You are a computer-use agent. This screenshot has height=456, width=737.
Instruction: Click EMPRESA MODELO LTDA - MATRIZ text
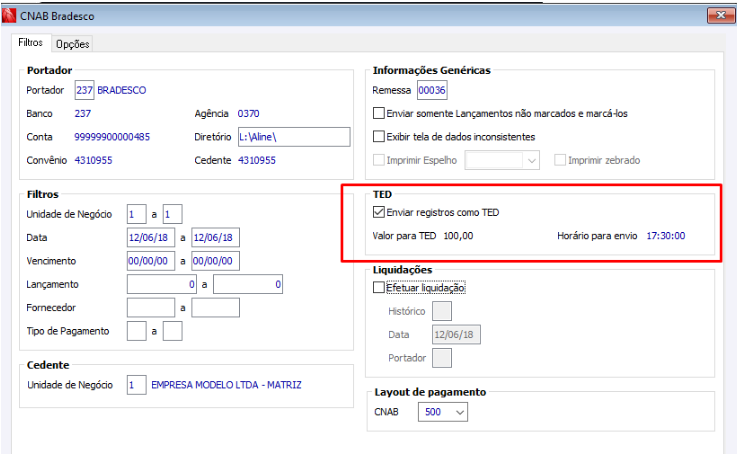click(x=226, y=385)
